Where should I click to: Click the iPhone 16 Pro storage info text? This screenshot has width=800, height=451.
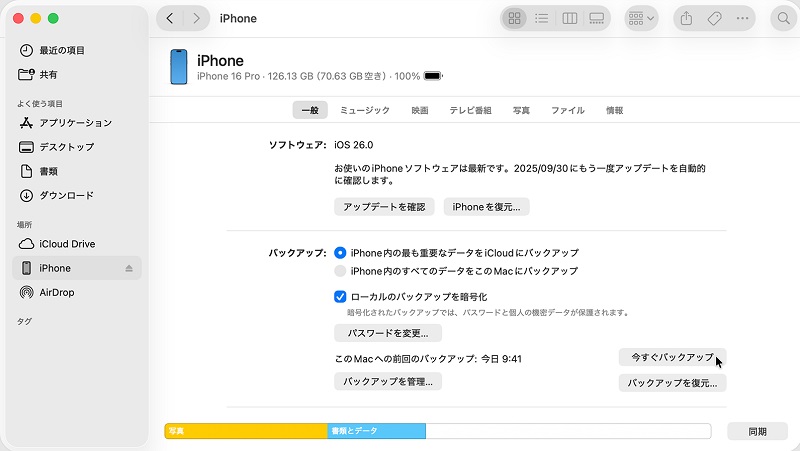pyautogui.click(x=309, y=76)
